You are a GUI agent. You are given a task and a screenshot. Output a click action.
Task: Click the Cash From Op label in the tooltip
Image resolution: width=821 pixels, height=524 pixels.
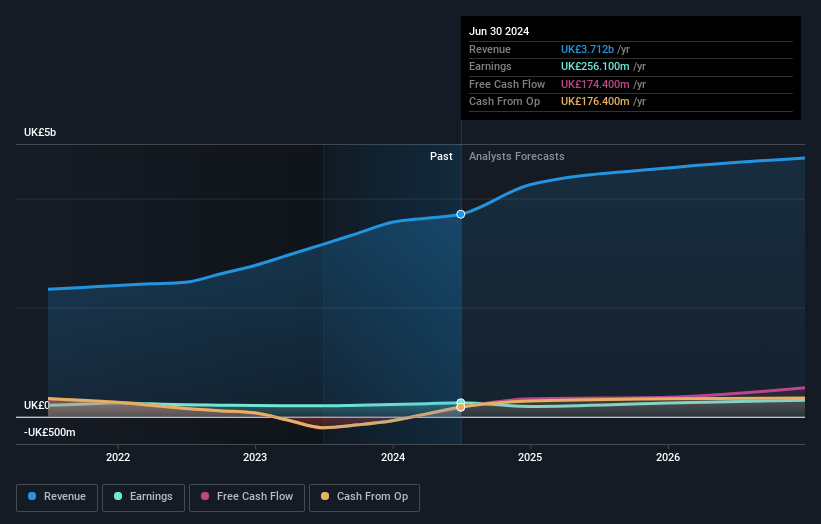(x=504, y=102)
